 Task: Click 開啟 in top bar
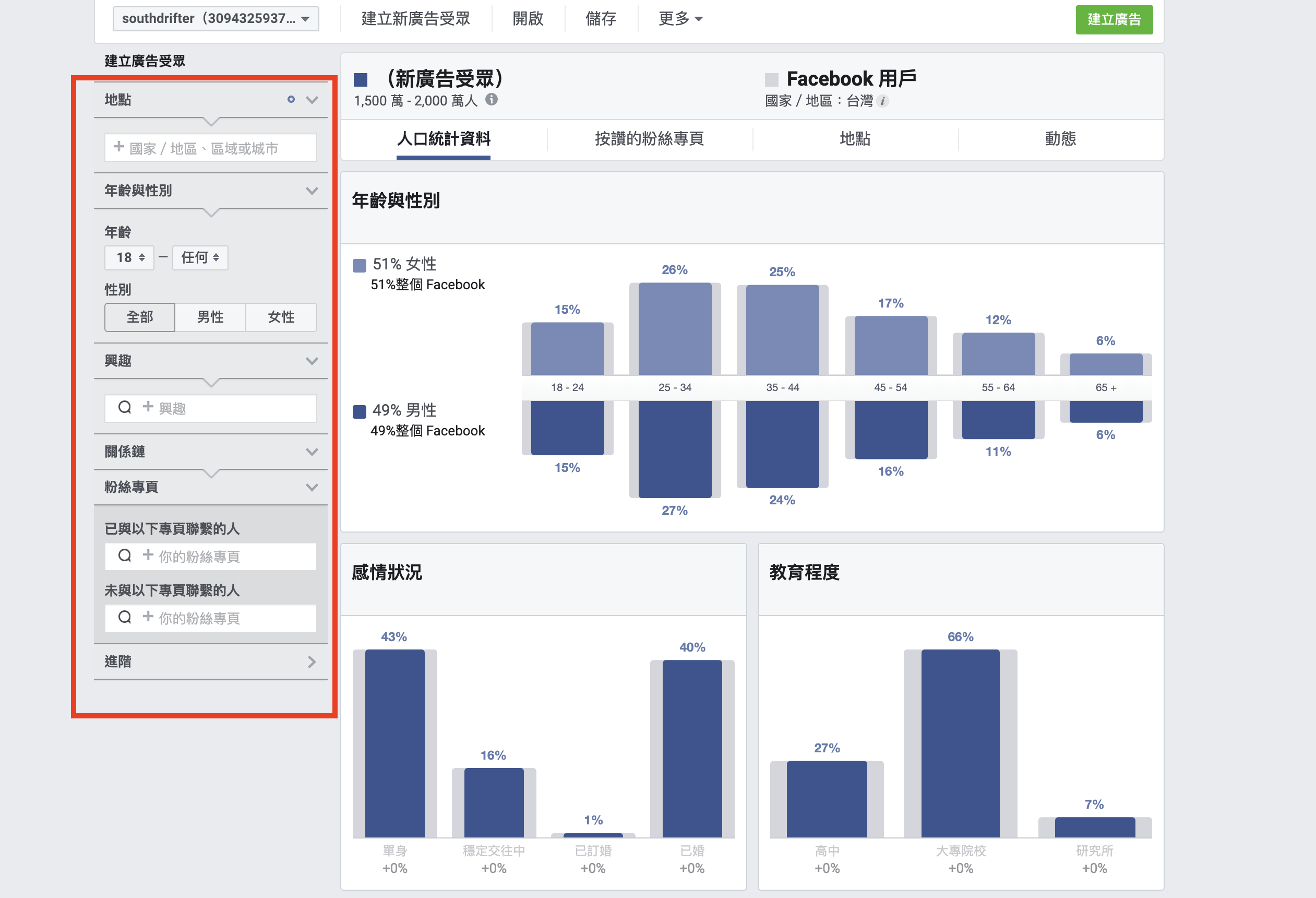[x=528, y=19]
